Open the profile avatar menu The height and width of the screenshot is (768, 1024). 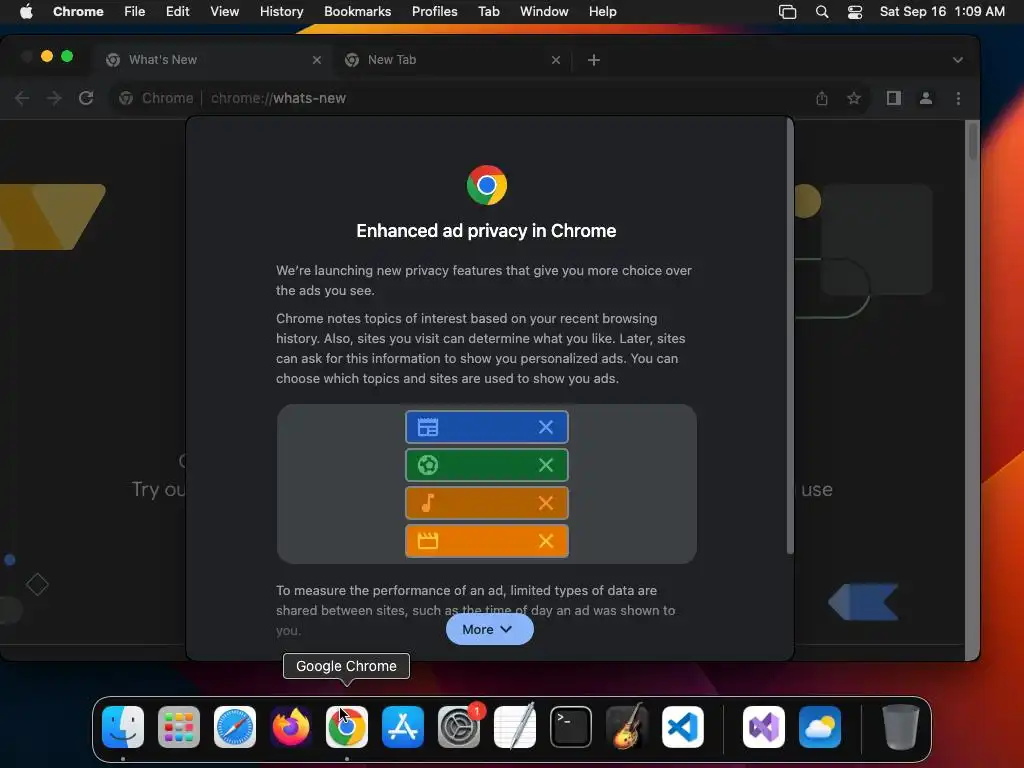tap(925, 98)
